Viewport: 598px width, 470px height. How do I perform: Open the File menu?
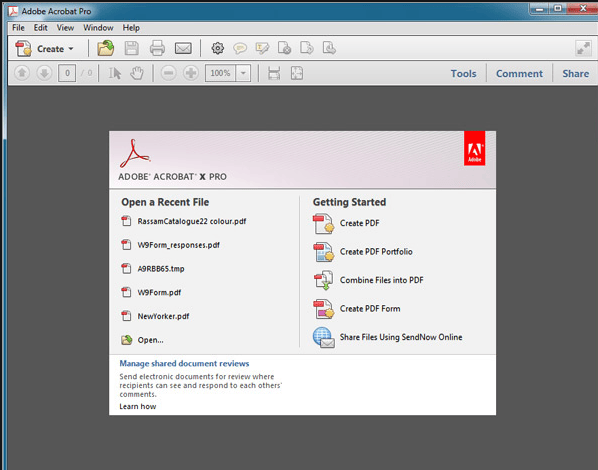tap(18, 28)
